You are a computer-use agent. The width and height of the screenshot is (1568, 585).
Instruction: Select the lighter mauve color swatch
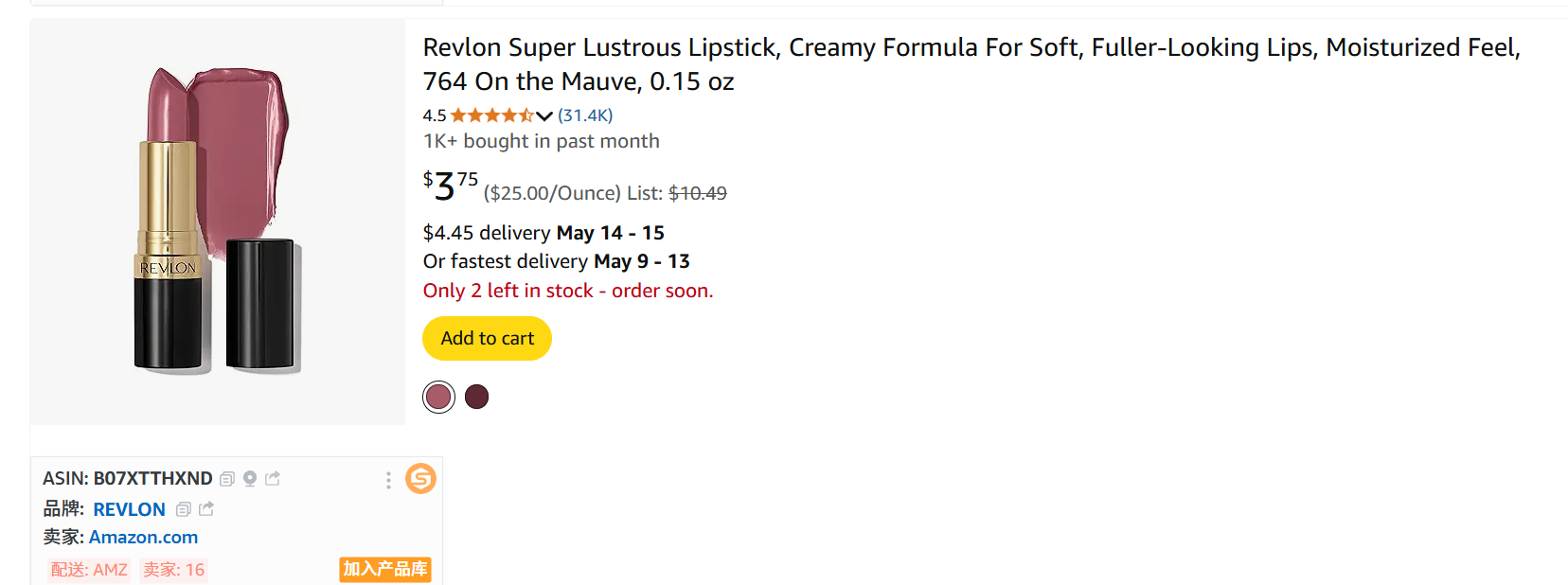pos(438,397)
